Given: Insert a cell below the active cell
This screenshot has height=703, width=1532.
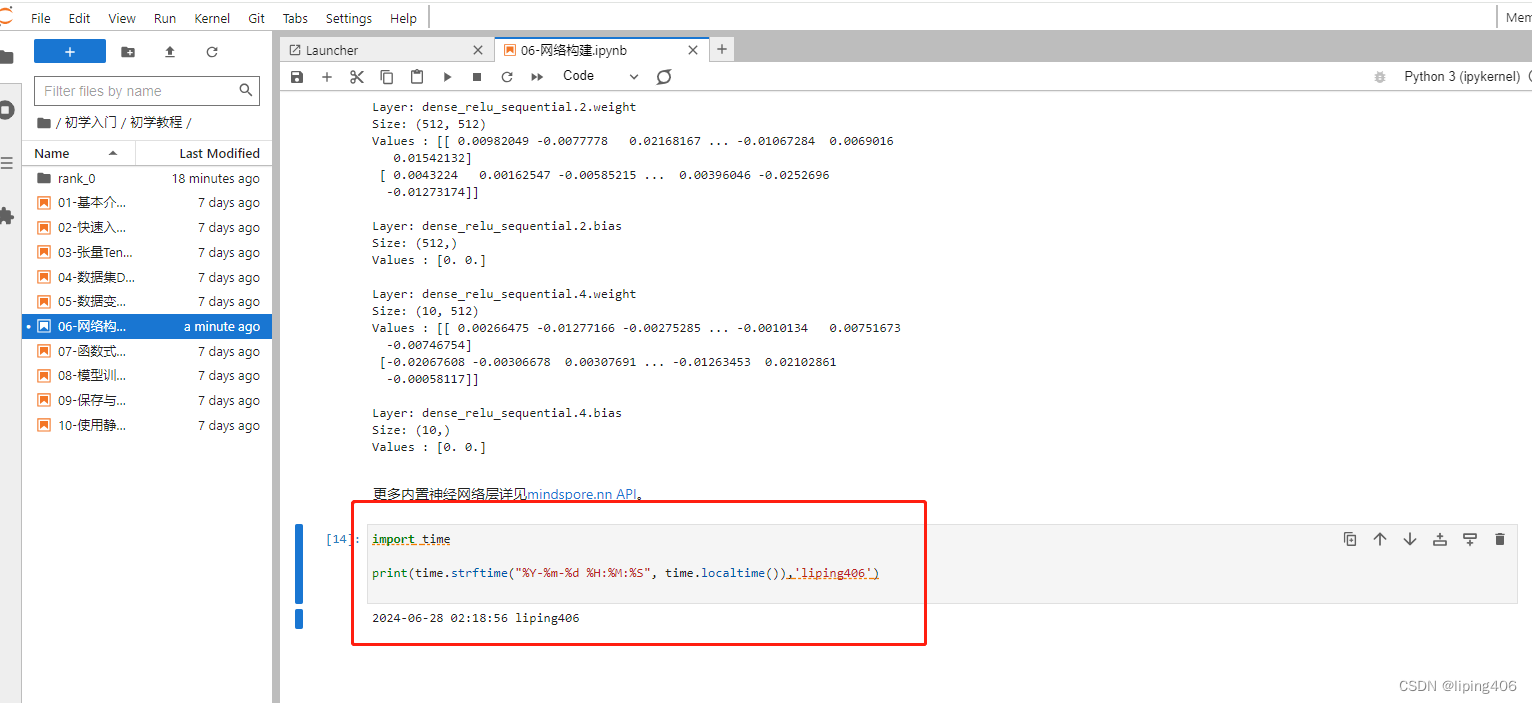Looking at the screenshot, I should click(x=1470, y=539).
